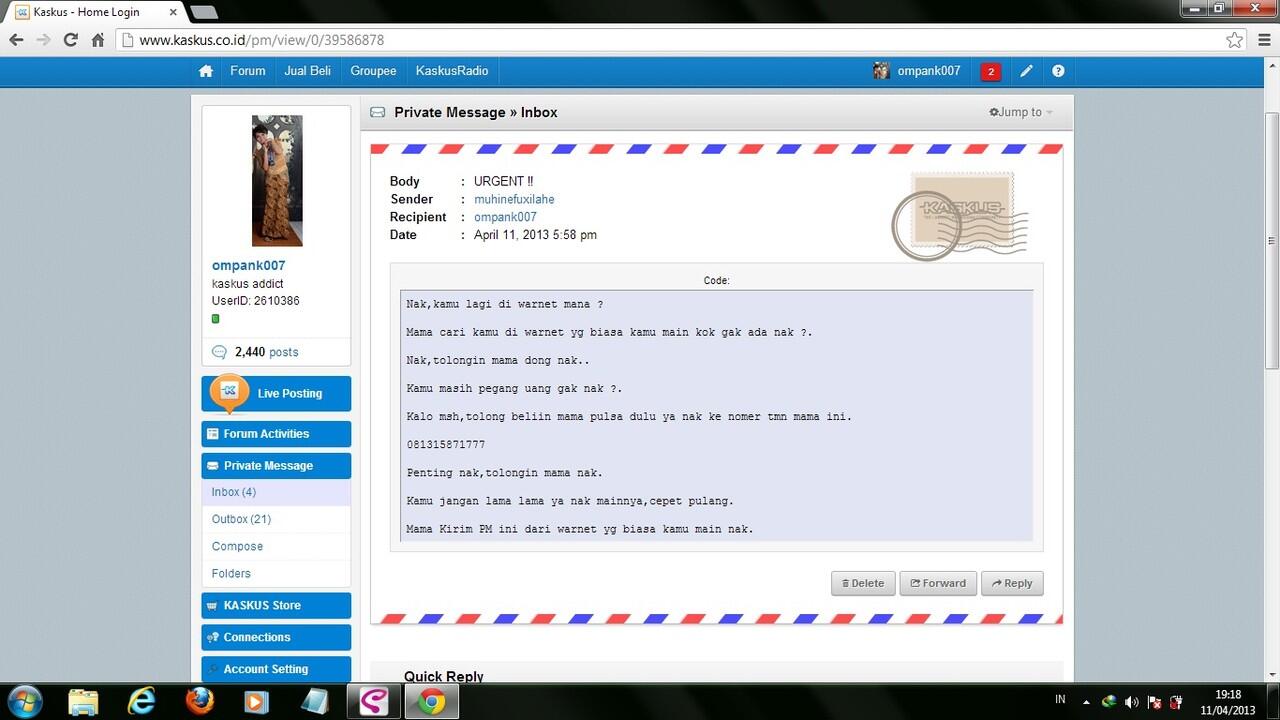The height and width of the screenshot is (720, 1280).
Task: Open Private Message sidebar section
Action: pos(276,466)
